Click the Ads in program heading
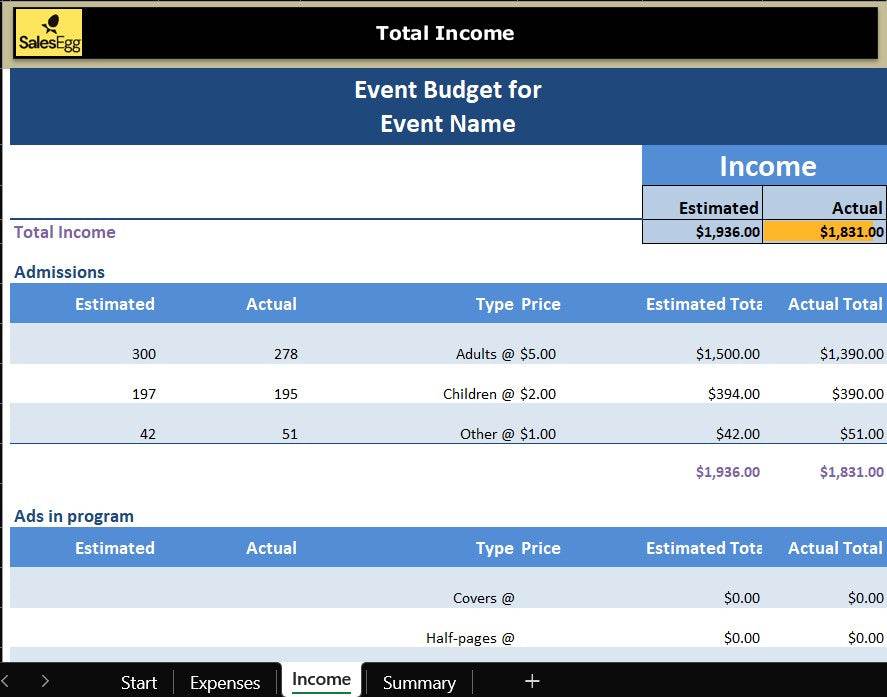This screenshot has width=887, height=697. 73,516
